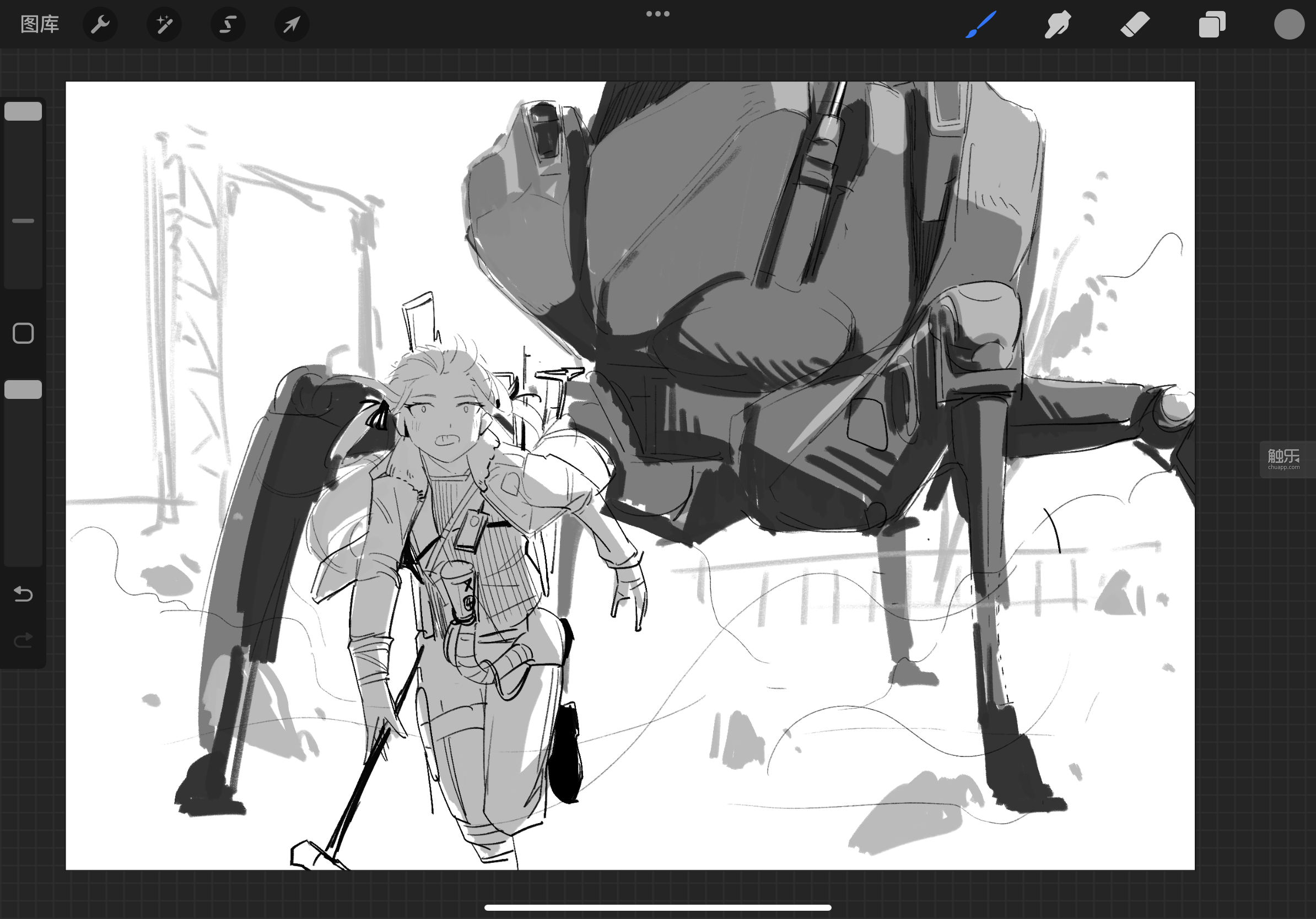The height and width of the screenshot is (919, 1316).
Task: Select the Selection S-shaped tool
Action: [x=228, y=25]
